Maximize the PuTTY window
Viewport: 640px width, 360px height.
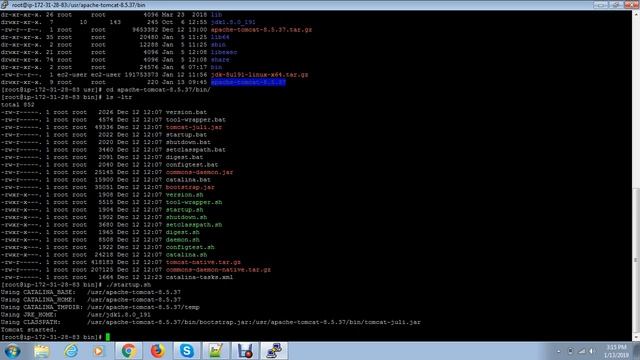tap(616, 4)
